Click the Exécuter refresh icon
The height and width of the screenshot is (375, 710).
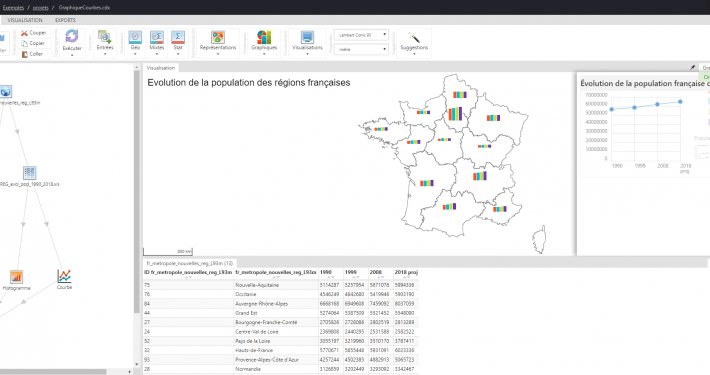click(x=72, y=36)
